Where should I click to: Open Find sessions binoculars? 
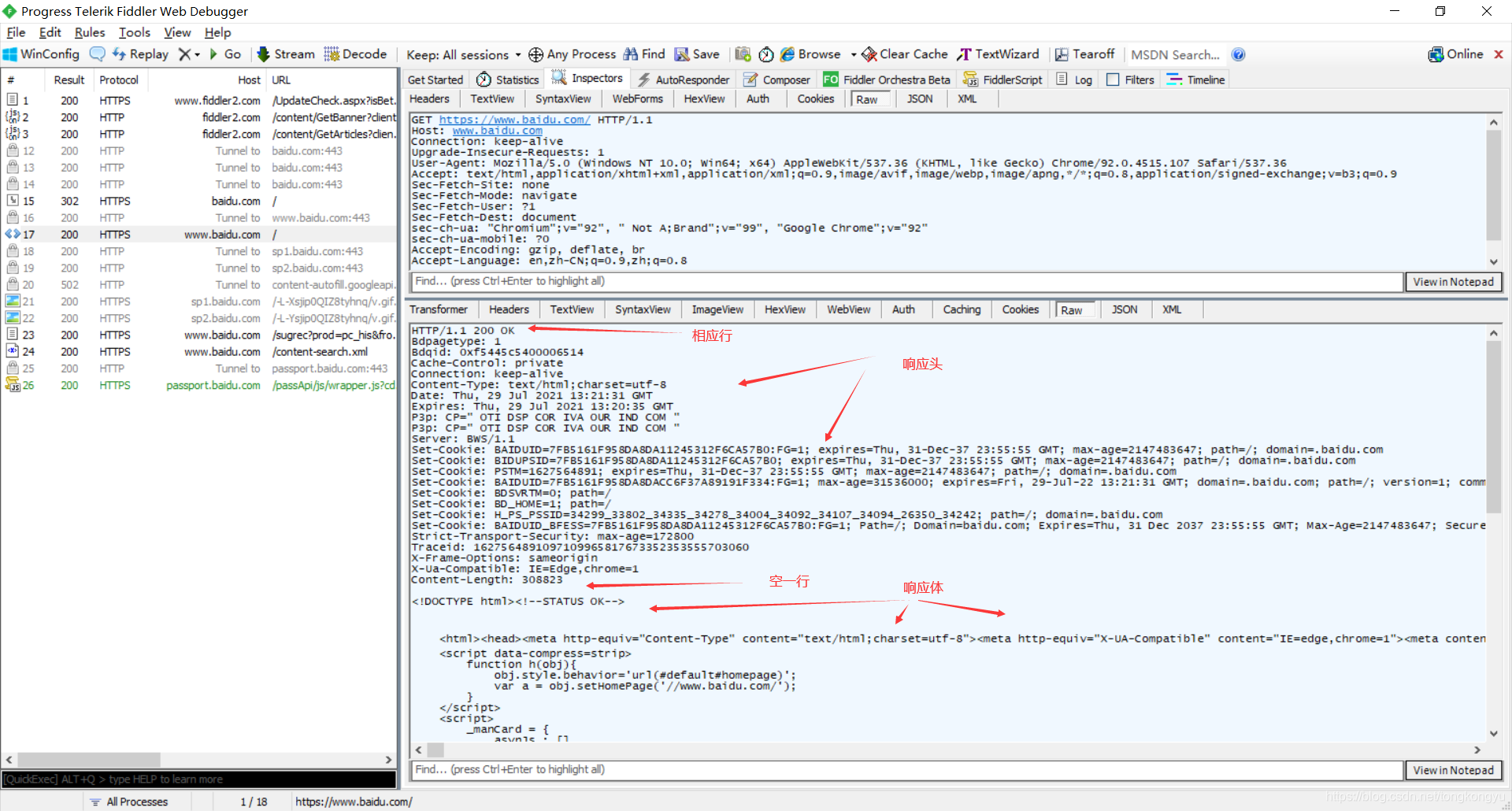point(644,54)
